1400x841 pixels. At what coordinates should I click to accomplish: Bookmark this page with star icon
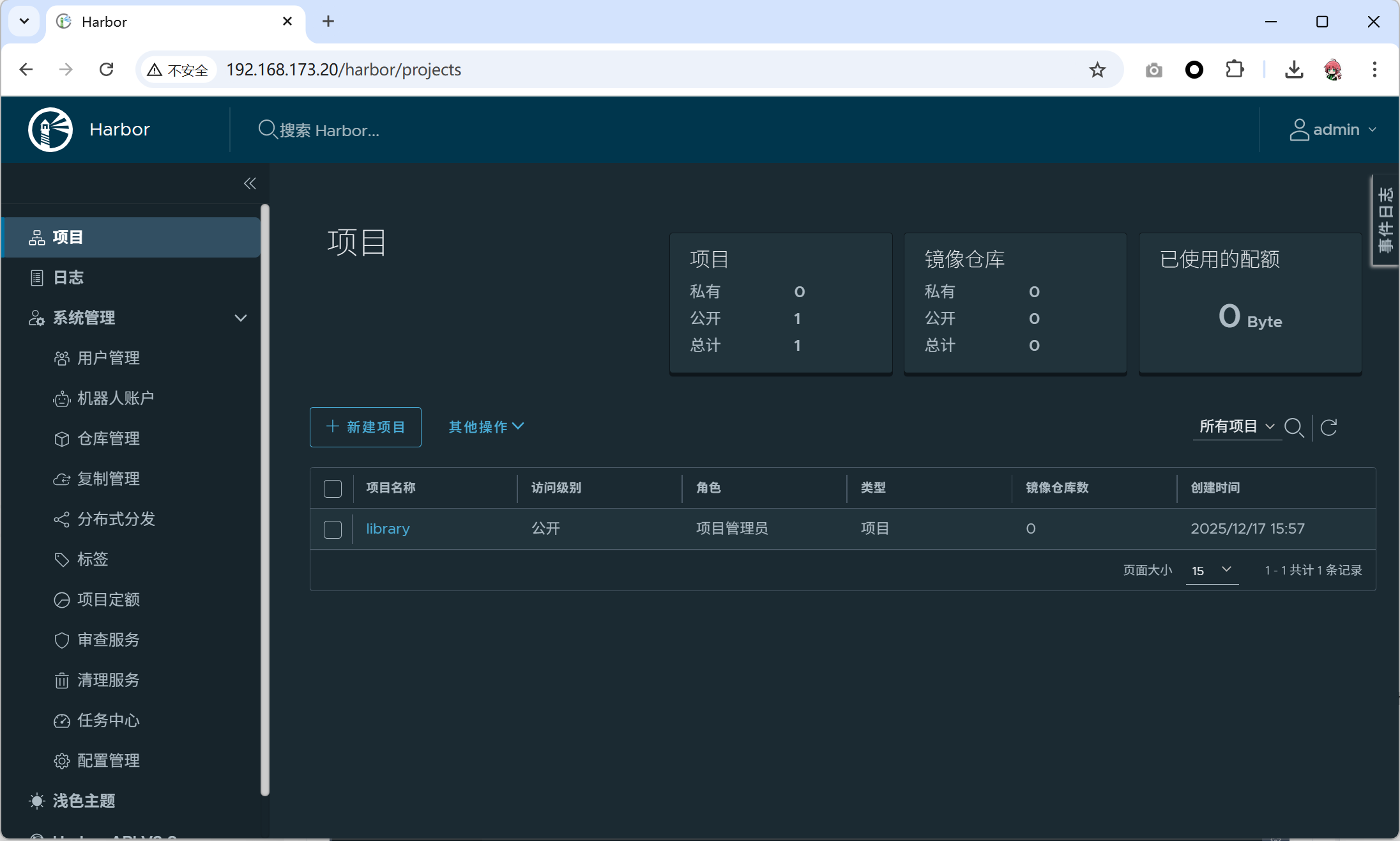(x=1097, y=70)
